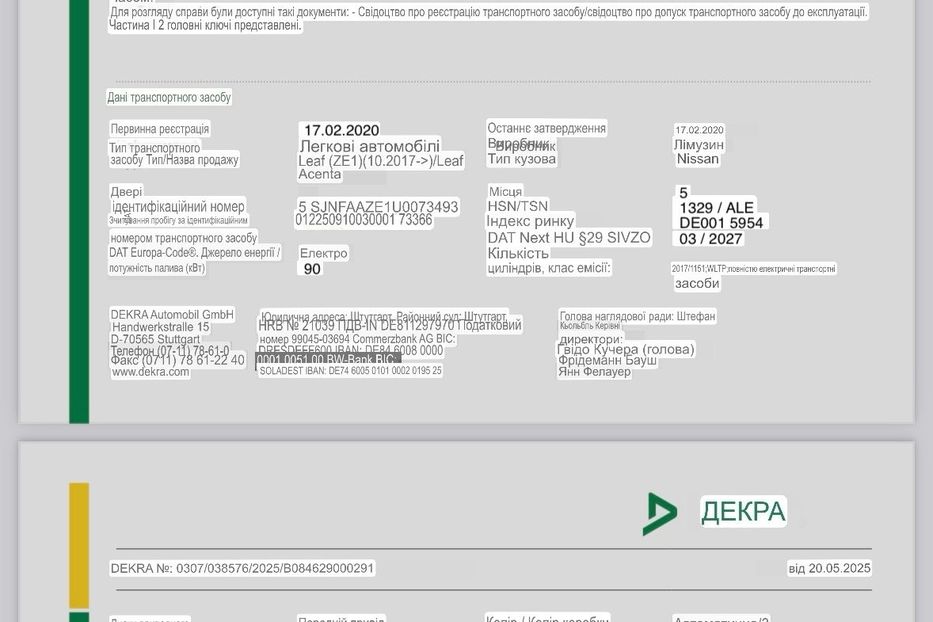The height and width of the screenshot is (622, 933).
Task: Select the name "Гвідо Кучера (голова)"
Action: [626, 349]
